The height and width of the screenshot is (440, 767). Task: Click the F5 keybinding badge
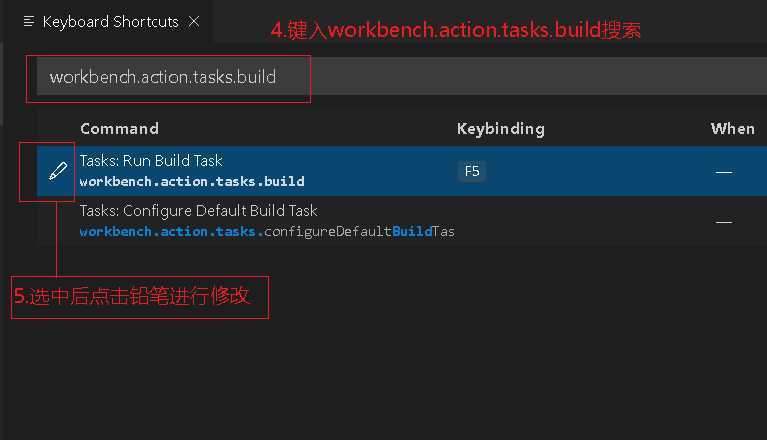tap(472, 171)
